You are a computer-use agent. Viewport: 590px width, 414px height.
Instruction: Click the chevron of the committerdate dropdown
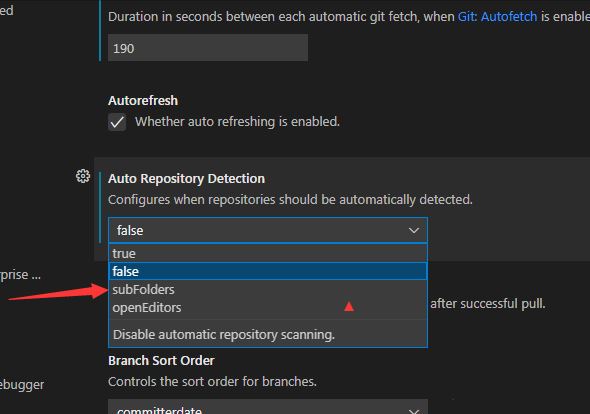[x=414, y=410]
